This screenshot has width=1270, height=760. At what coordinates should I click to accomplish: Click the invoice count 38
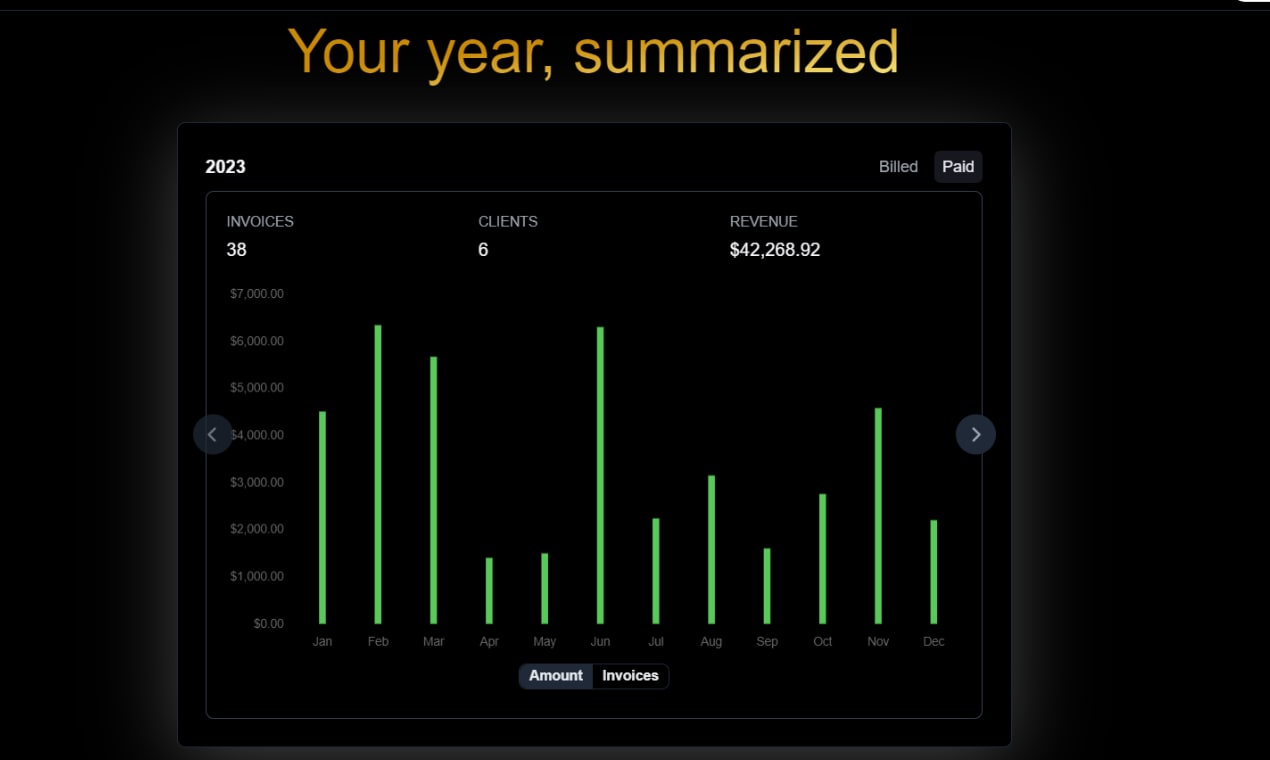pos(236,250)
